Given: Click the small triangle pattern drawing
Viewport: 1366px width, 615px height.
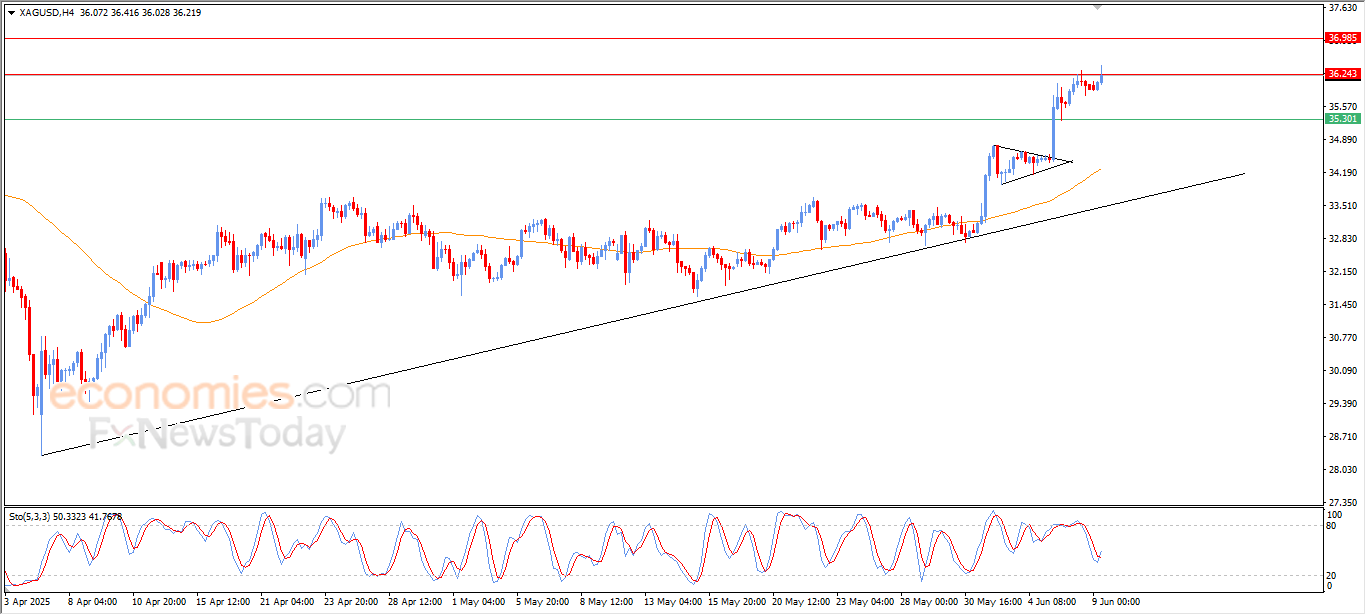Looking at the screenshot, I should pos(1035,165).
